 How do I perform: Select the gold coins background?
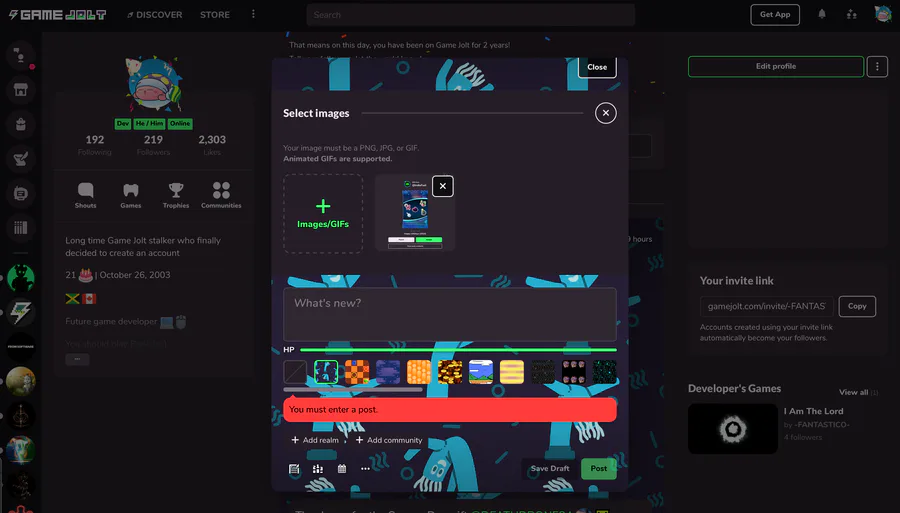[450, 372]
